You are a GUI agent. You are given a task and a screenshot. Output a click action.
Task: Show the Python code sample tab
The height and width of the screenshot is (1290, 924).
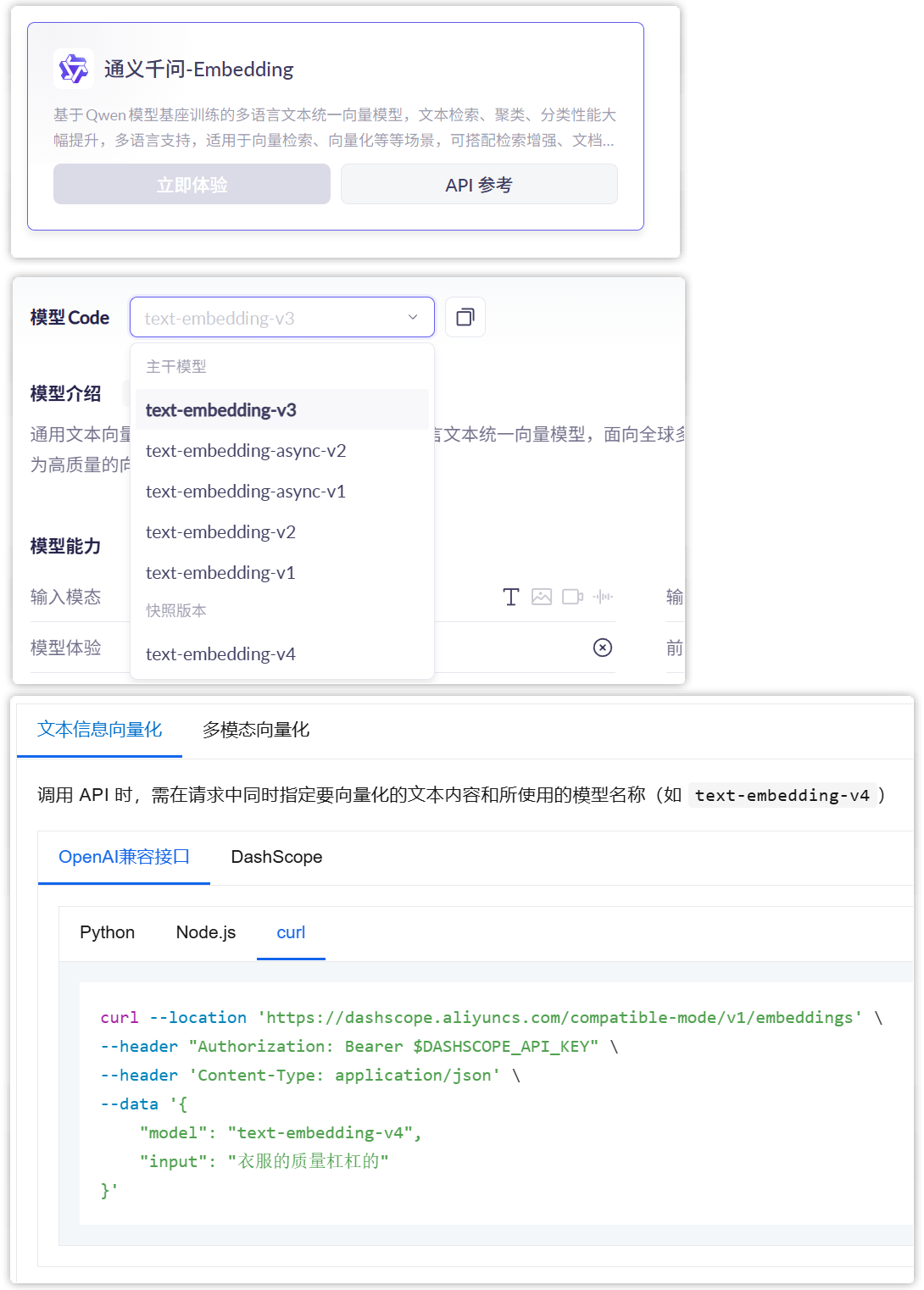point(107,932)
